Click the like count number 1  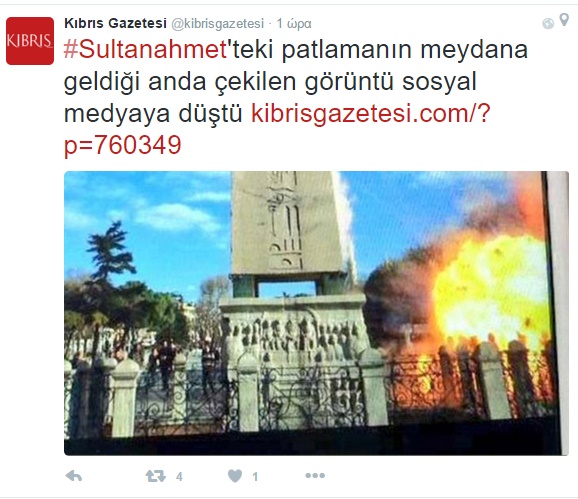(255, 477)
